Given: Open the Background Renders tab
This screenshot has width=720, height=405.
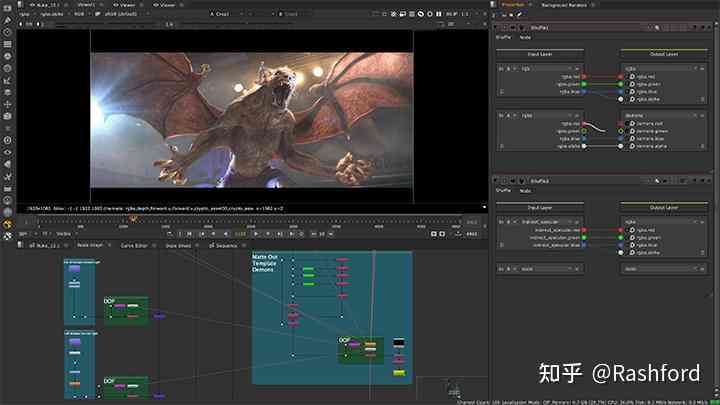Looking at the screenshot, I should [564, 5].
